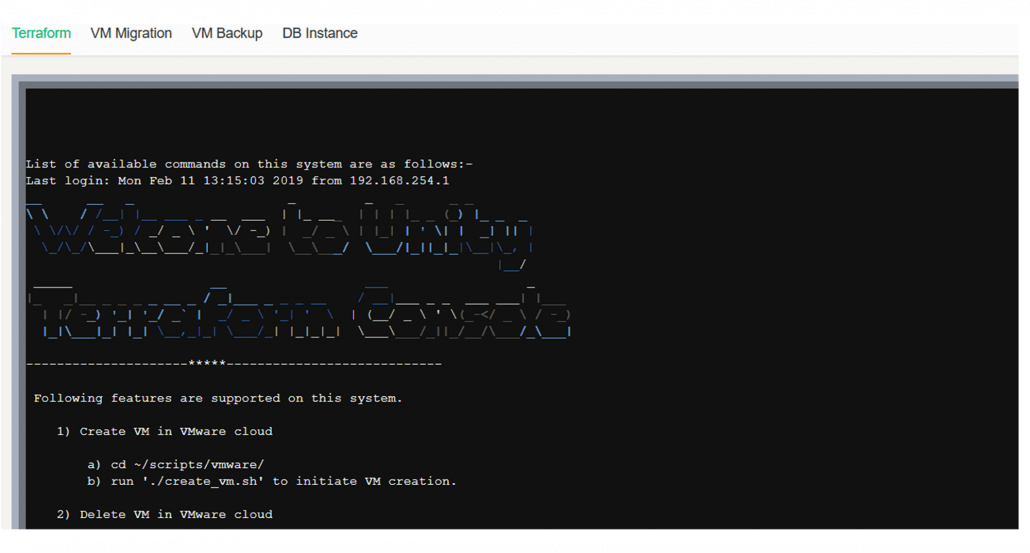Click the './create_vm.sh' instruction line

271,481
